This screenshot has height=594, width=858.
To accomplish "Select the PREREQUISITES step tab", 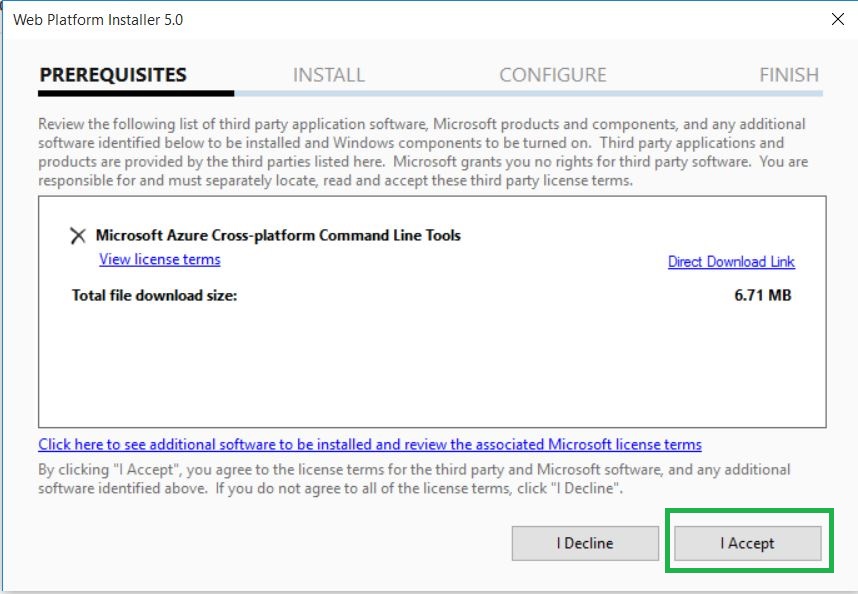I will click(113, 75).
